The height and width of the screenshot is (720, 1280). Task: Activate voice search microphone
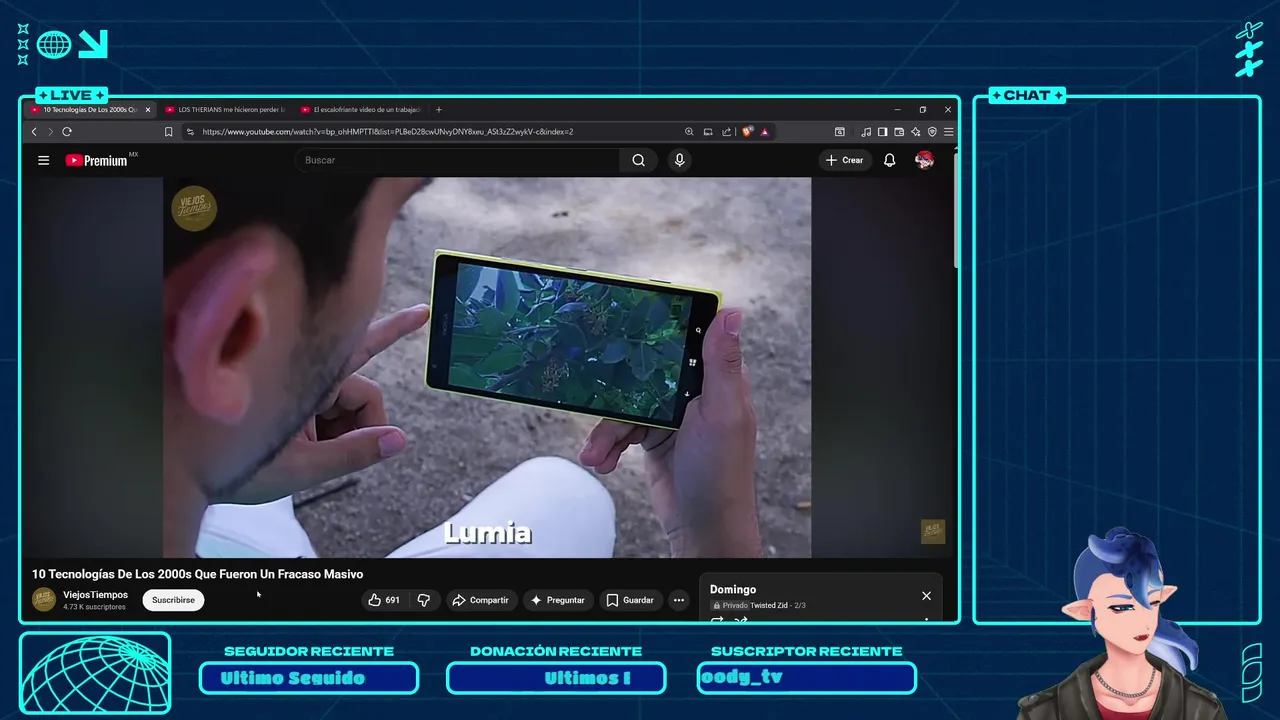coord(679,160)
